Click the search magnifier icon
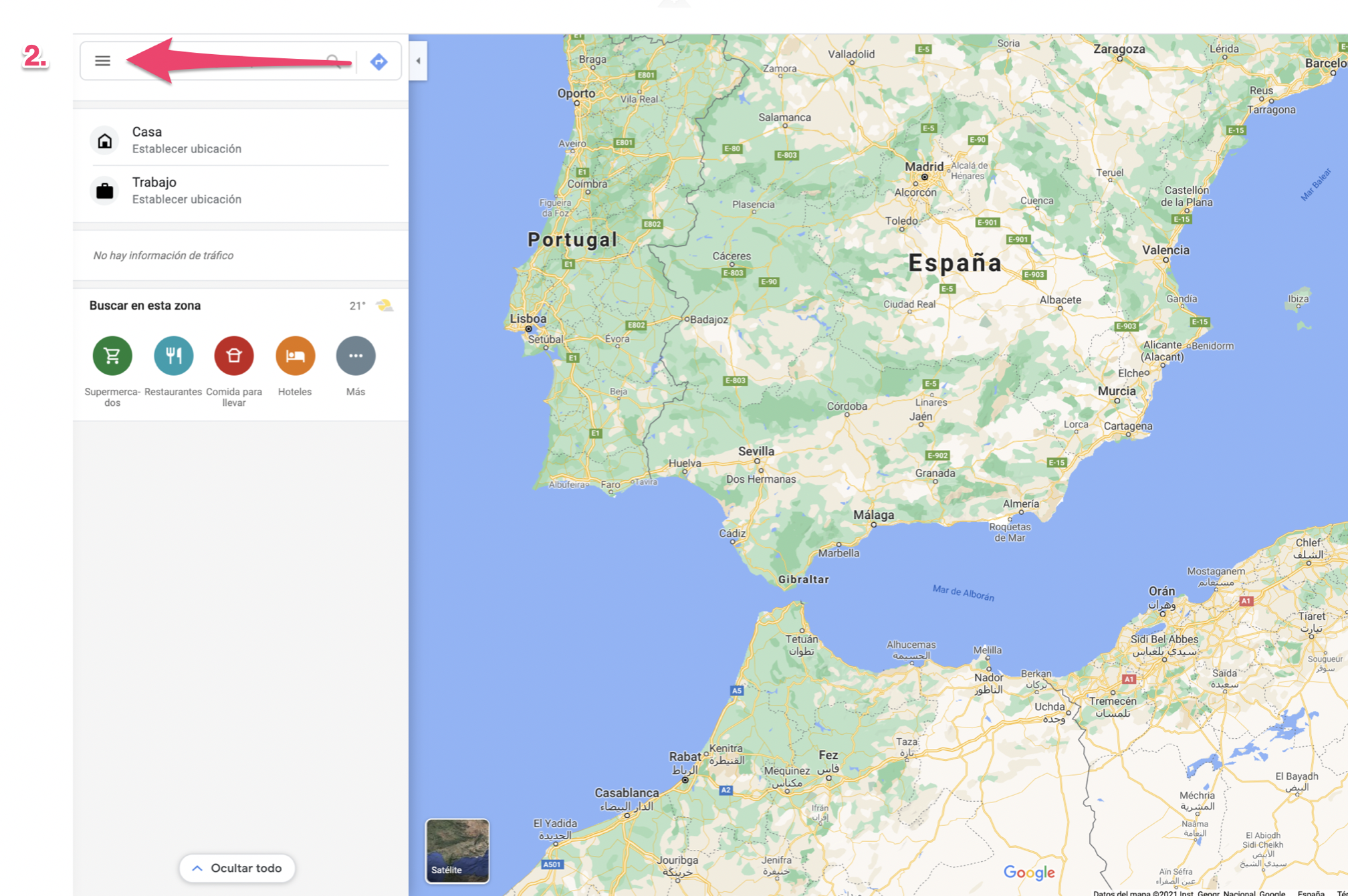 [x=333, y=61]
